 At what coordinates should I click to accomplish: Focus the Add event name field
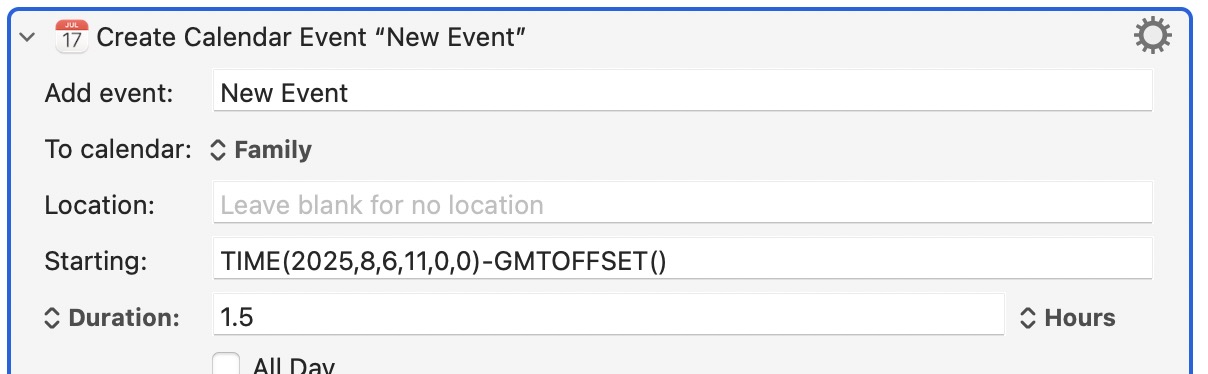coord(683,93)
